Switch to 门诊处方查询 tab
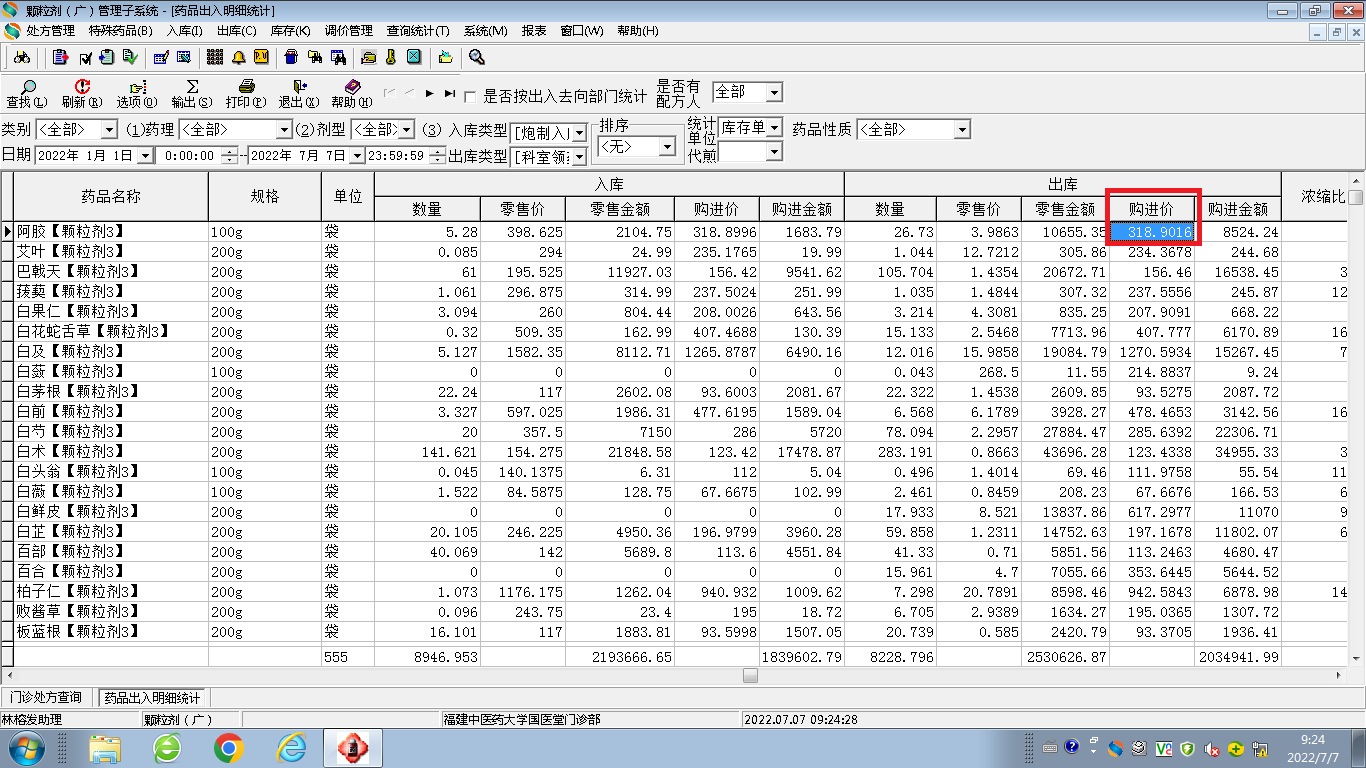Image resolution: width=1366 pixels, height=768 pixels. coord(46,698)
